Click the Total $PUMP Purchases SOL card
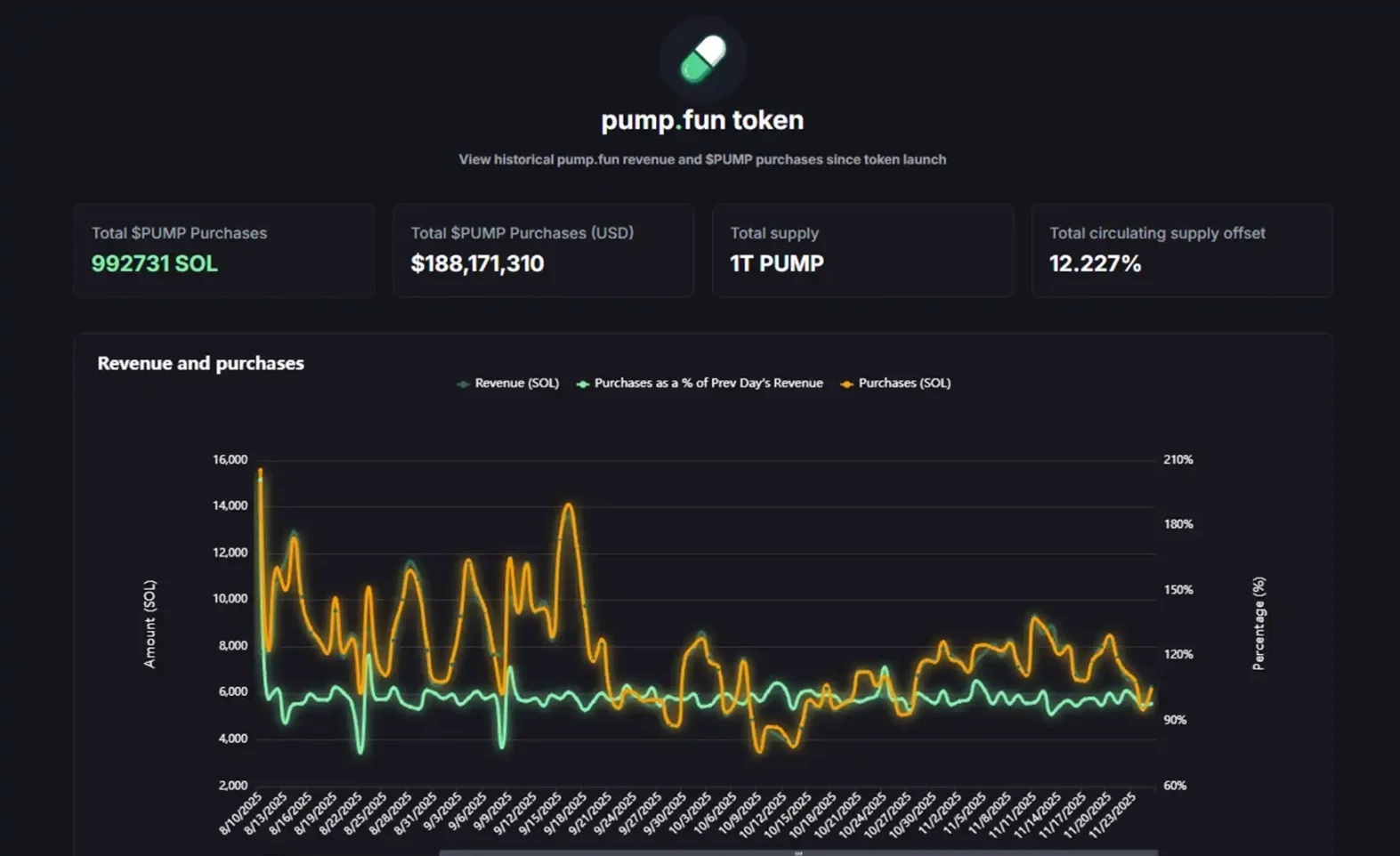Screen dimensions: 1400x856 coord(224,250)
